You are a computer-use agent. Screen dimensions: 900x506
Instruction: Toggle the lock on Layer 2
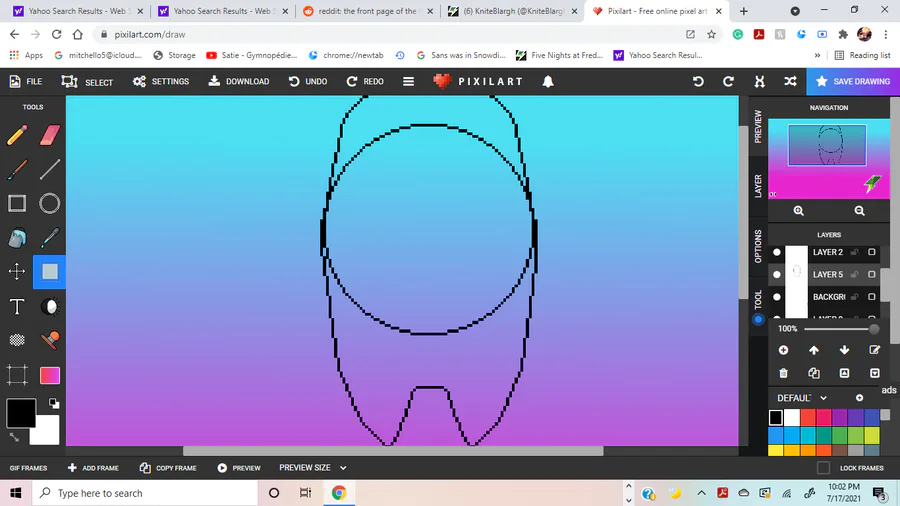[x=855, y=252]
